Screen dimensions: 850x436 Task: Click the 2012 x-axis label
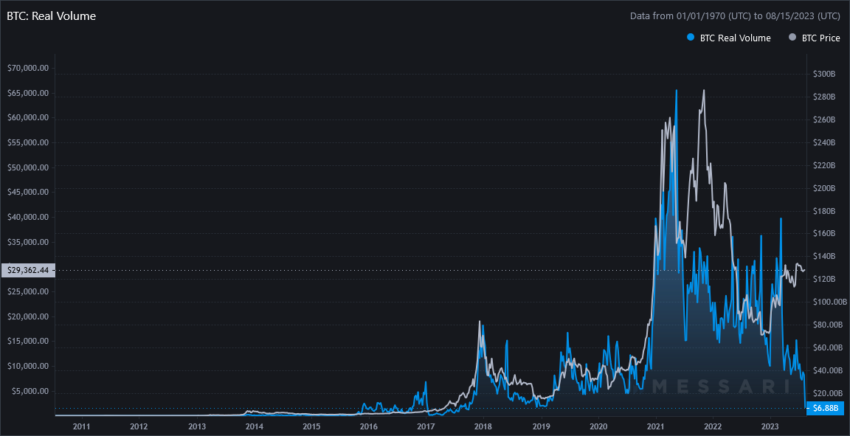[139, 426]
